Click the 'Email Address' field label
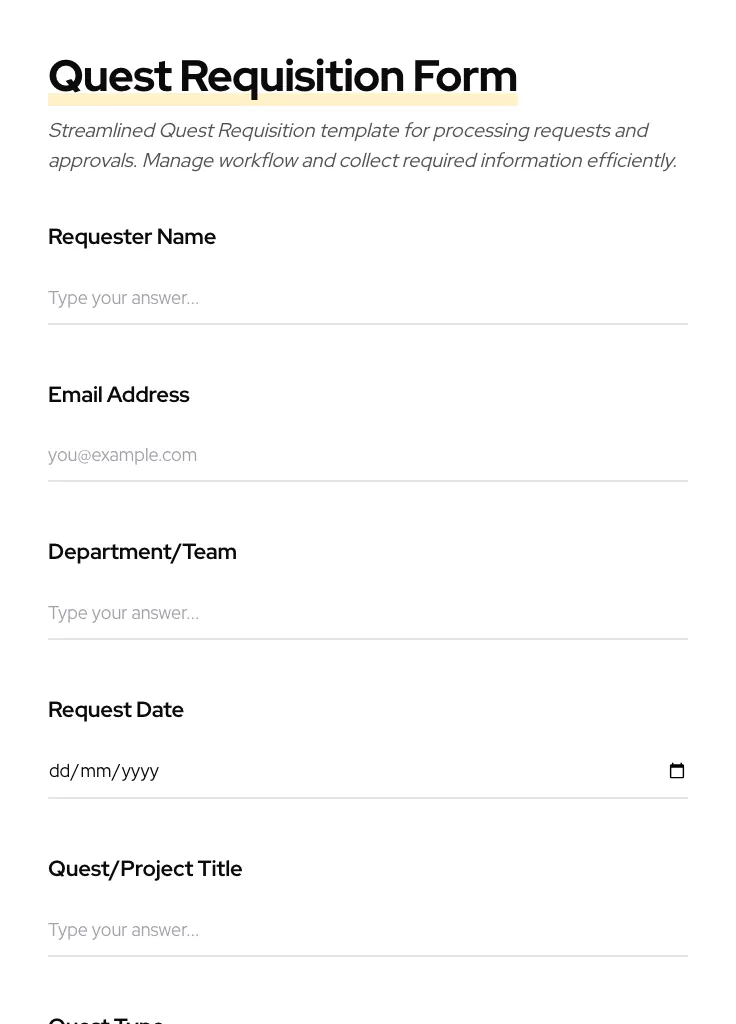Image resolution: width=736 pixels, height=1024 pixels. tap(119, 395)
